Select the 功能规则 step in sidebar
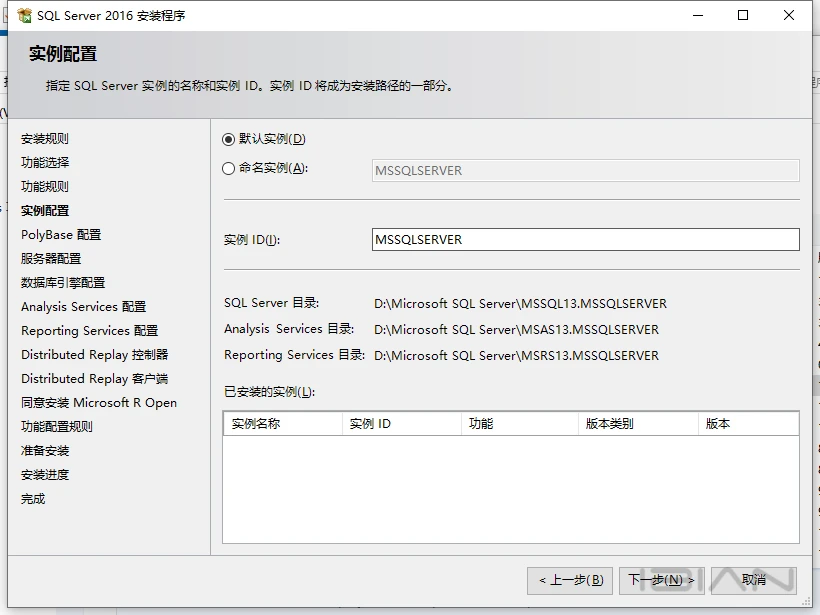This screenshot has height=615, width=820. pyautogui.click(x=45, y=187)
